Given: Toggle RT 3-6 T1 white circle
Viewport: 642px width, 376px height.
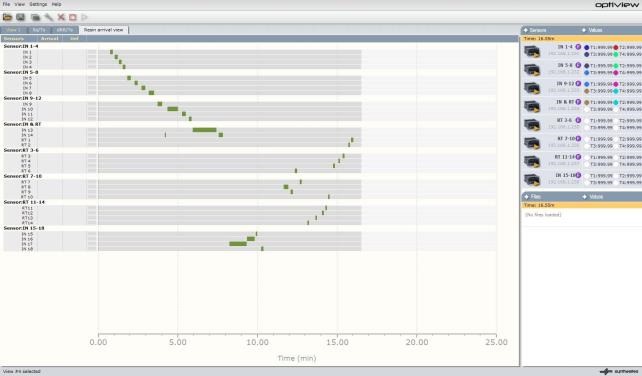Looking at the screenshot, I should point(586,121).
